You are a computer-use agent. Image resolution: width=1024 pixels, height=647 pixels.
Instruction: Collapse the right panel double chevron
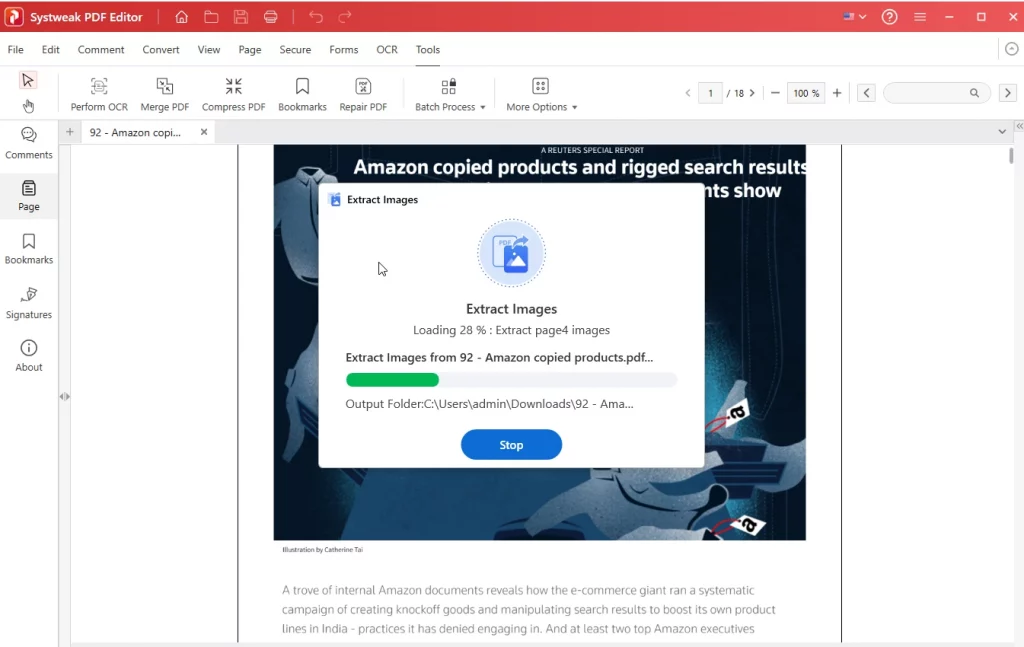point(1019,126)
